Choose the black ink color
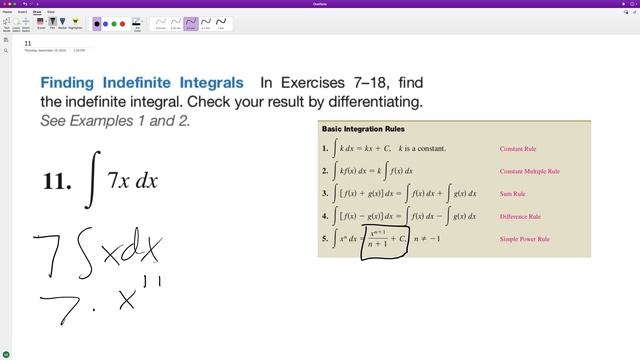The height and width of the screenshot is (360, 640). tap(97, 24)
